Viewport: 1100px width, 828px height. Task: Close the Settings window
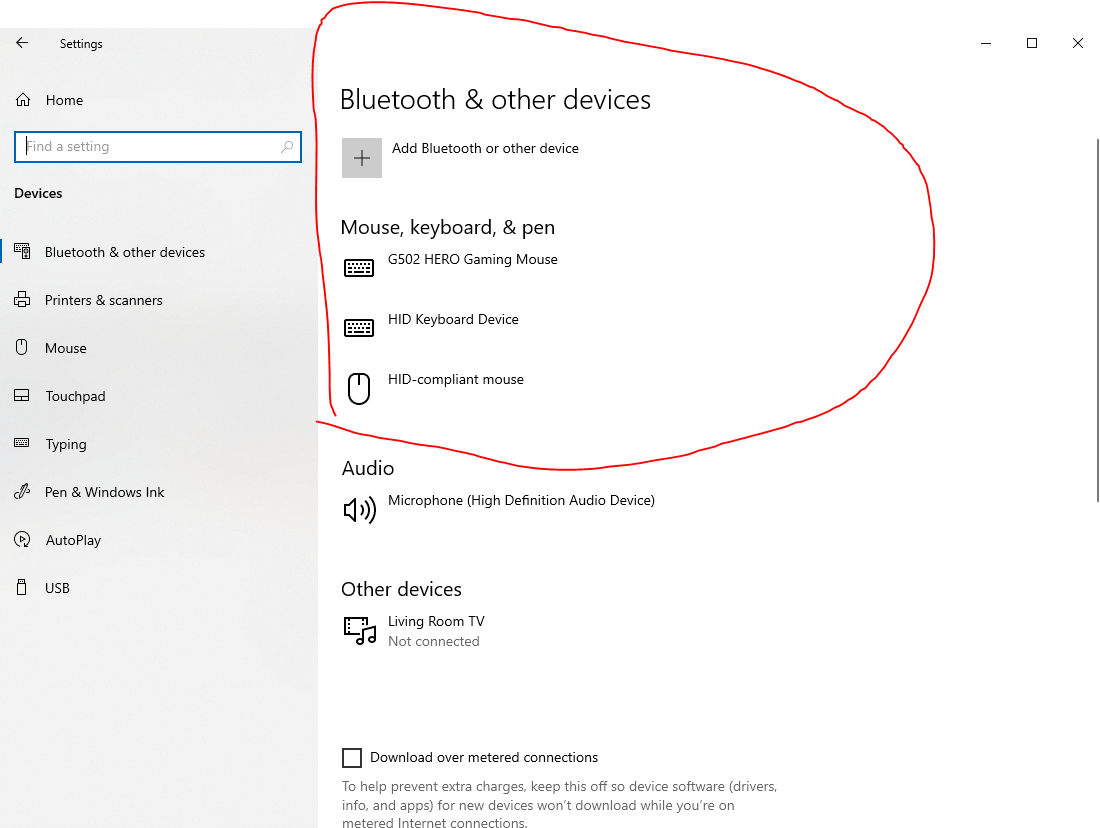tap(1078, 44)
